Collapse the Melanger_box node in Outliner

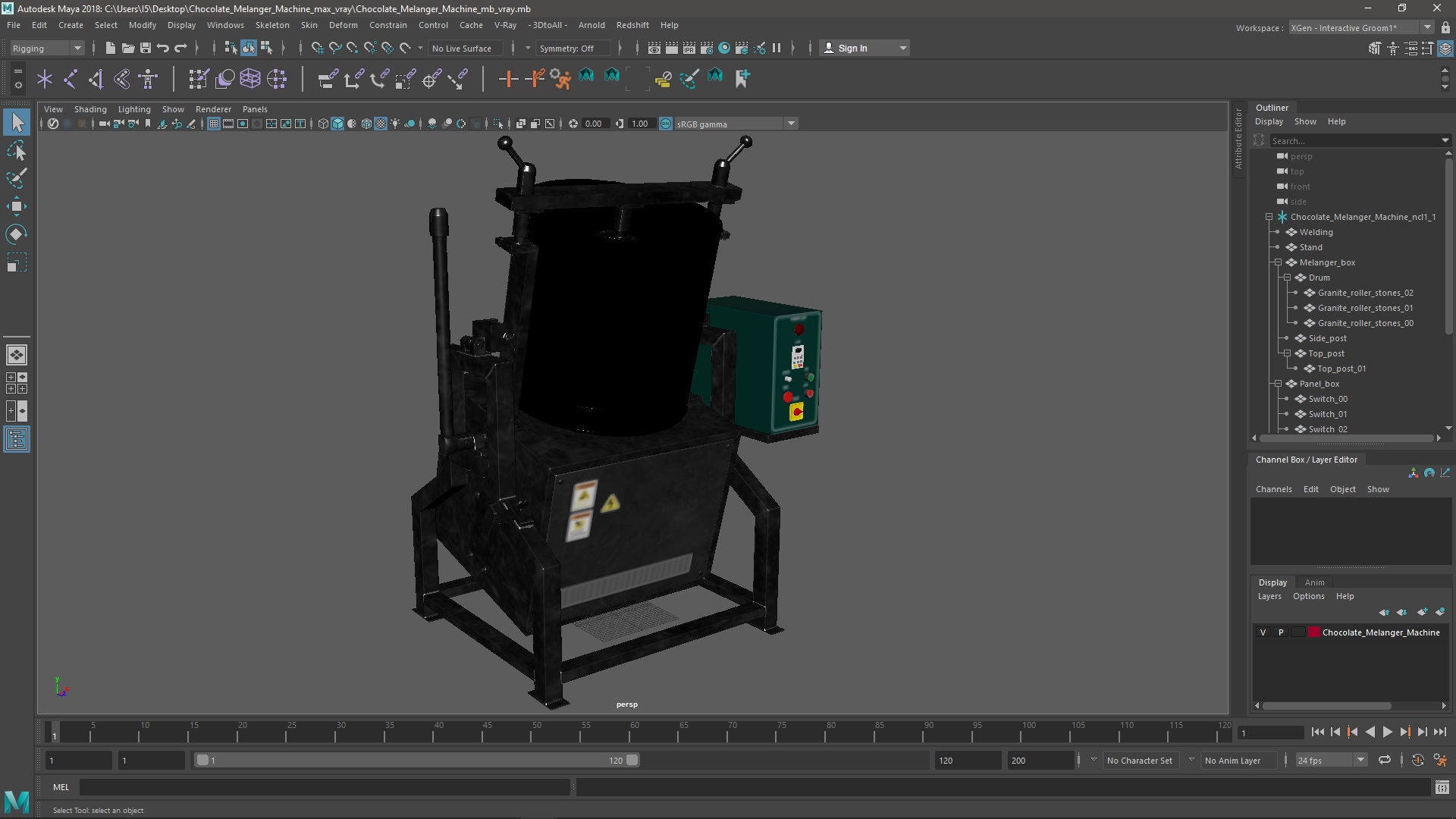coord(1278,262)
